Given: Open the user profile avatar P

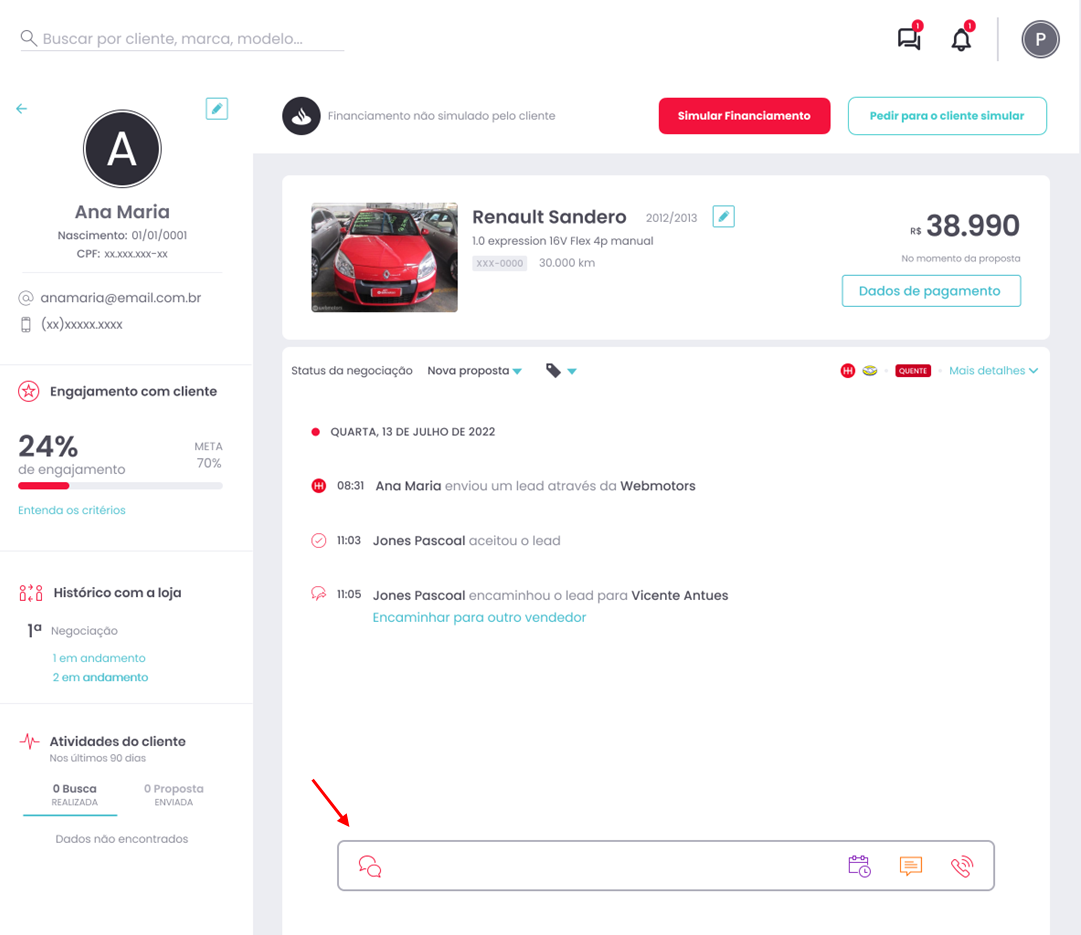Looking at the screenshot, I should [x=1040, y=40].
